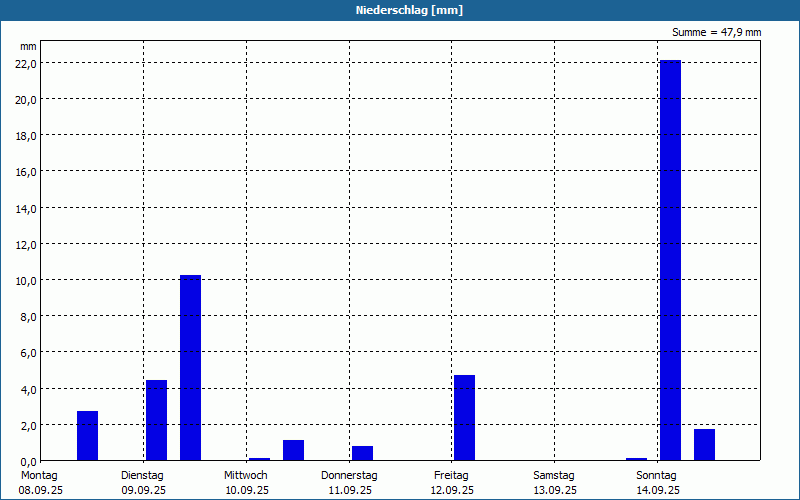Click the 8,0 y-axis value
Screen dimensions: 800x500
click(x=28, y=317)
